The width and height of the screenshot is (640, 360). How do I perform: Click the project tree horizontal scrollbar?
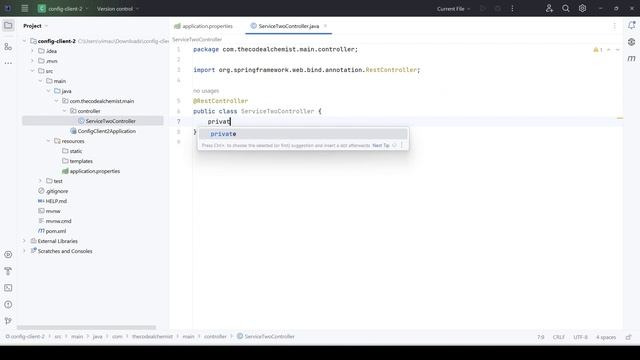click(86, 327)
